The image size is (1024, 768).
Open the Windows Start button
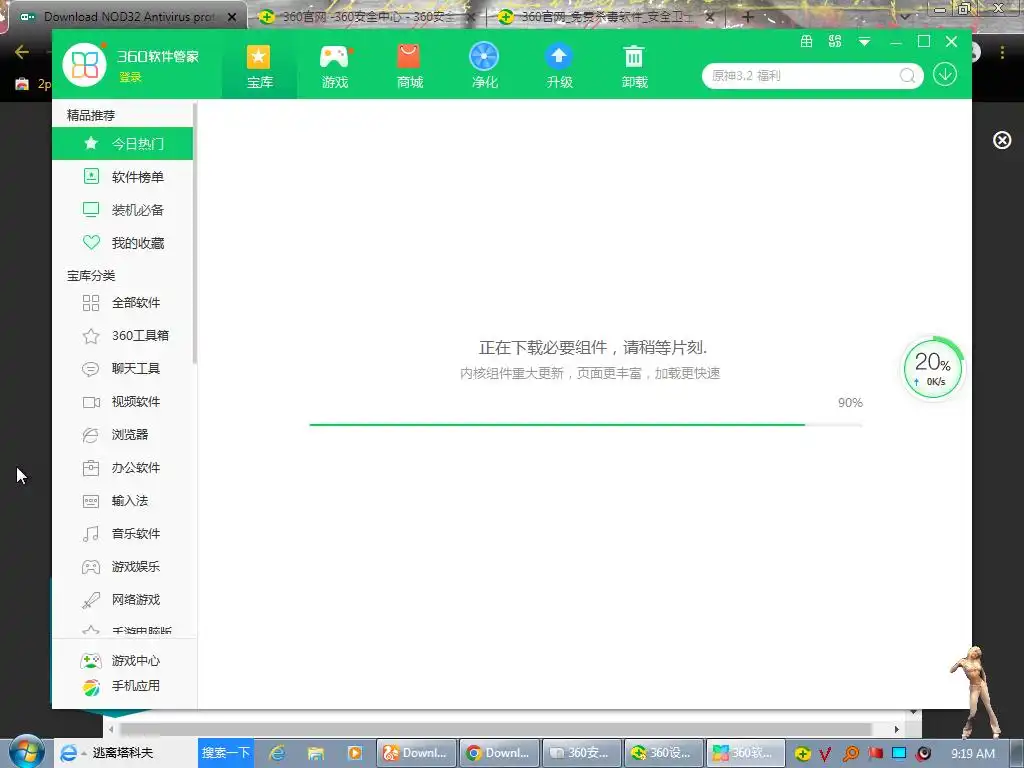click(x=26, y=752)
